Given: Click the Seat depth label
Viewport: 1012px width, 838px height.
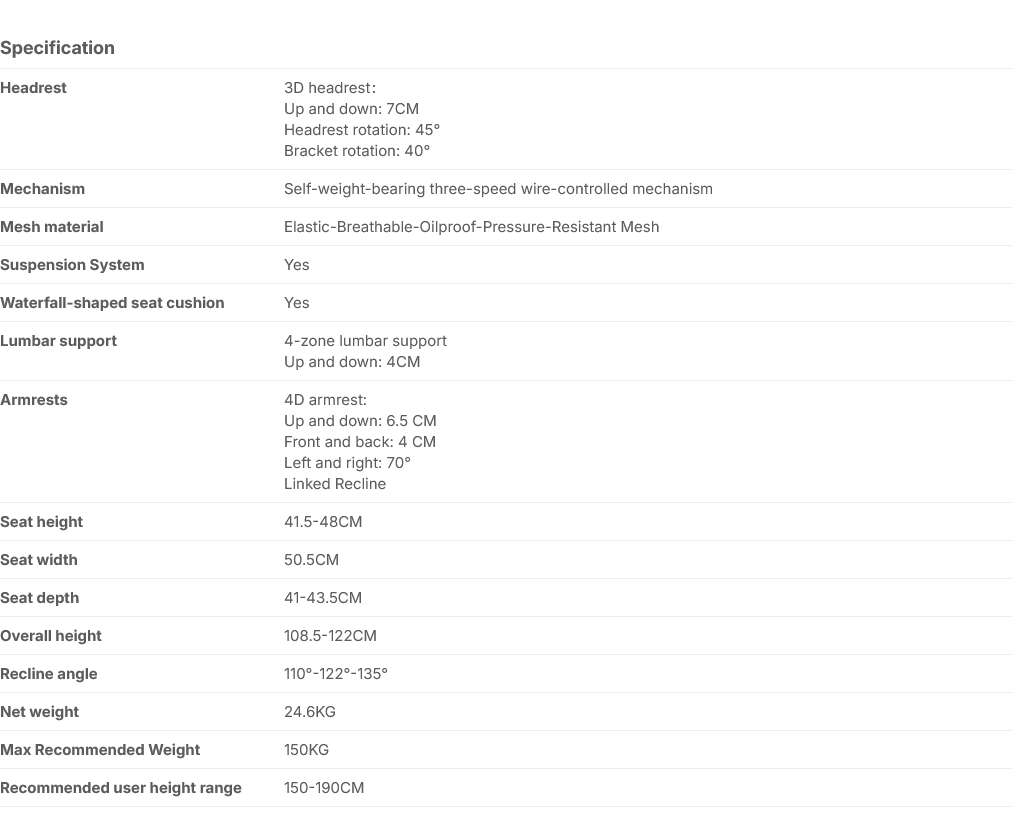Looking at the screenshot, I should pos(39,598).
